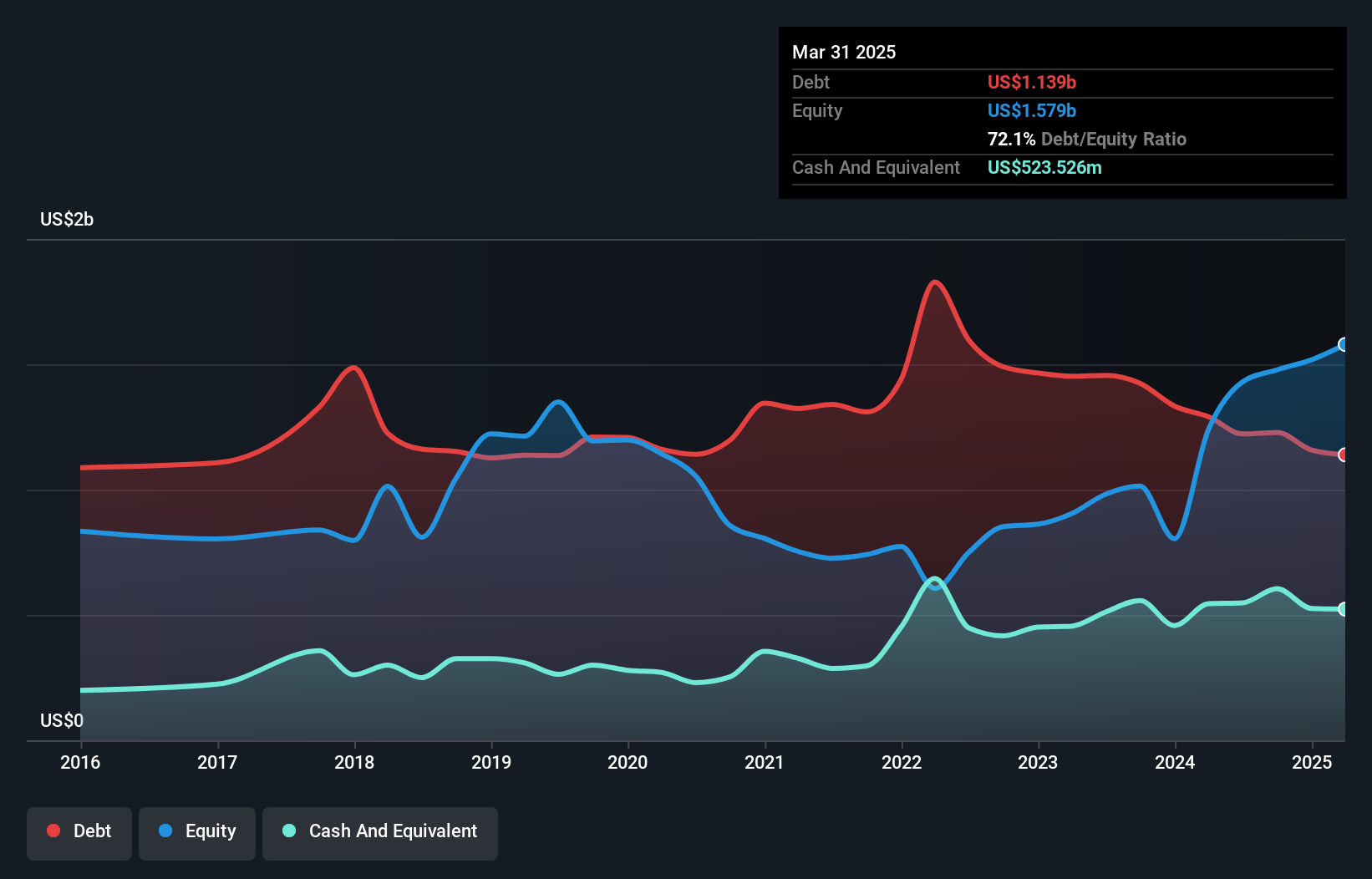Click the 2023 x-axis label
The width and height of the screenshot is (1372, 879).
click(1038, 762)
